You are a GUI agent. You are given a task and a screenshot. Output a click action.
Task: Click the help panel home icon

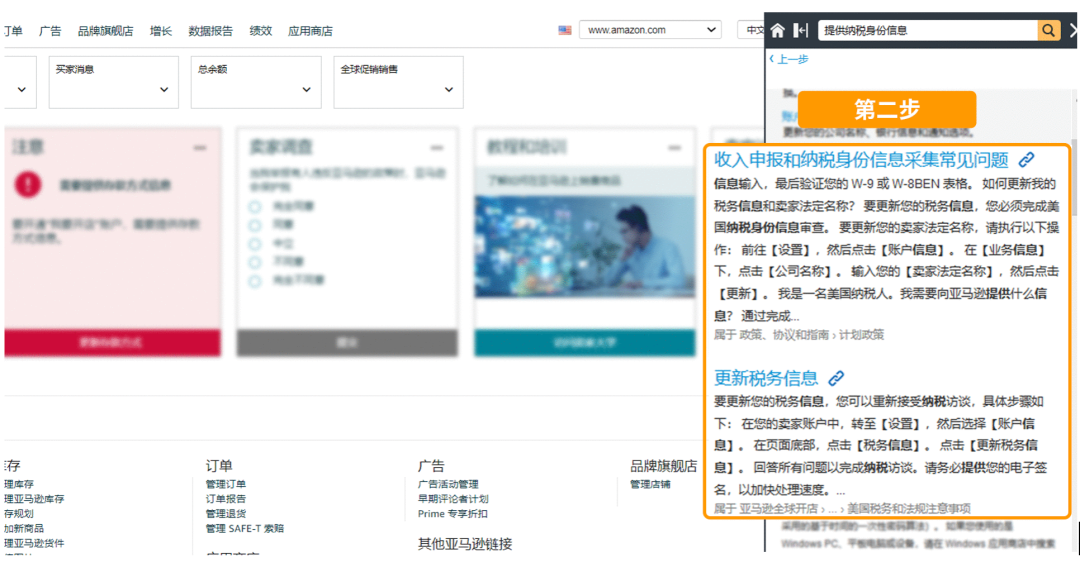(778, 31)
